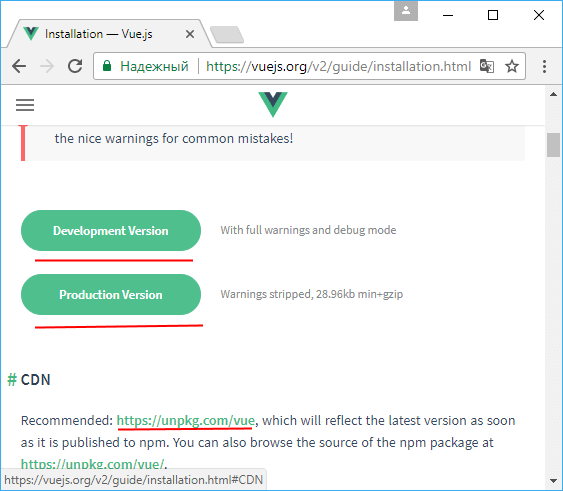563x491 pixels.
Task: Click the vertical scrollbar thumb
Action: [x=553, y=145]
